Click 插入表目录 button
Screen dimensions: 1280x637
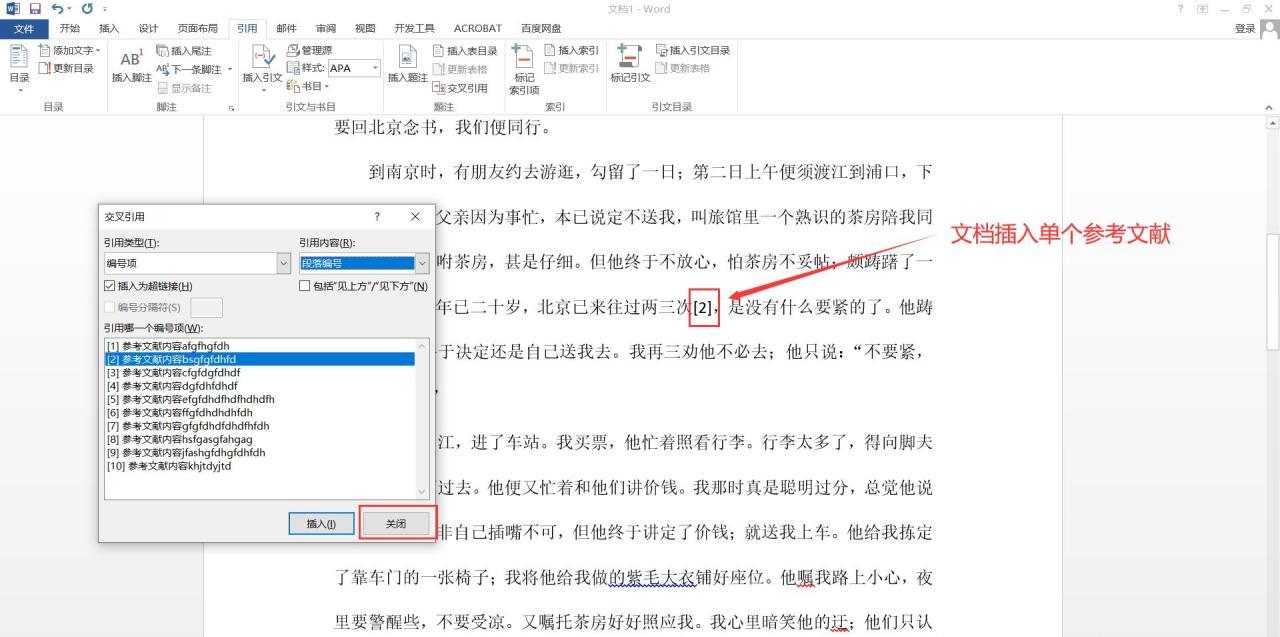click(465, 51)
